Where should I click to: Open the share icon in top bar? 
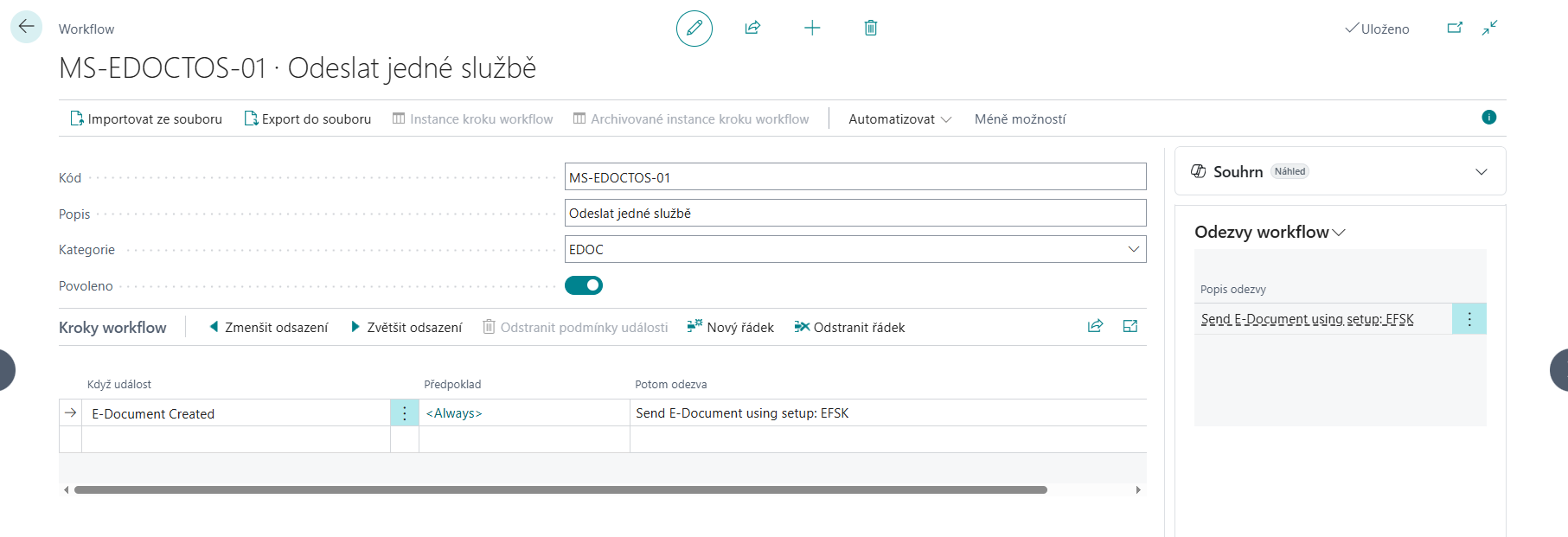[x=752, y=28]
